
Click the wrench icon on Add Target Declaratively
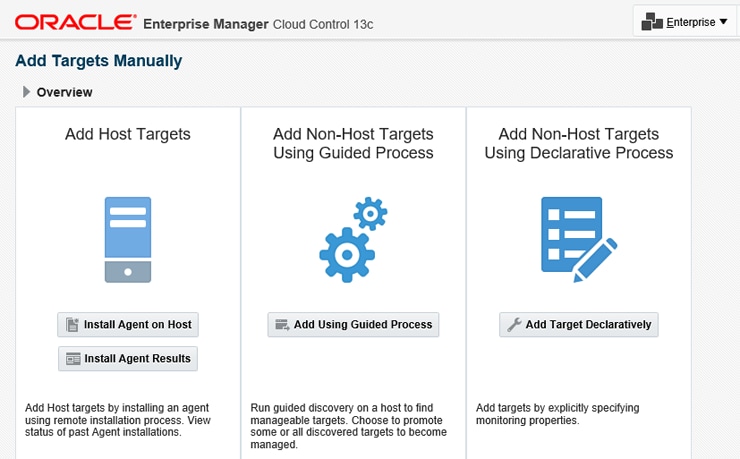pos(514,324)
